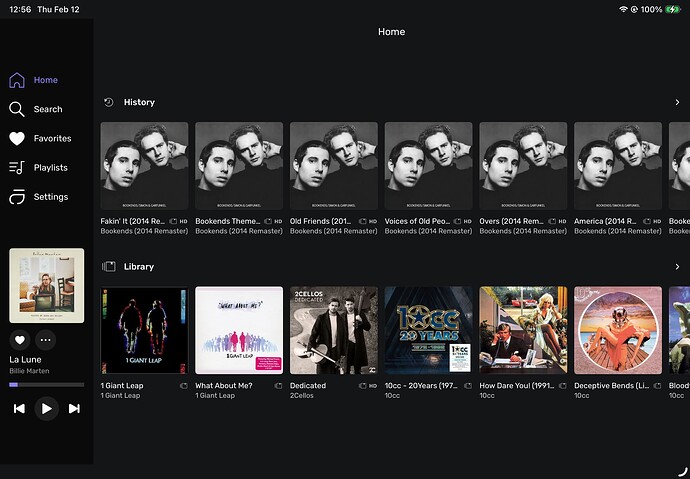
Task: Open the Settings icon in sidebar
Action: coord(17,197)
